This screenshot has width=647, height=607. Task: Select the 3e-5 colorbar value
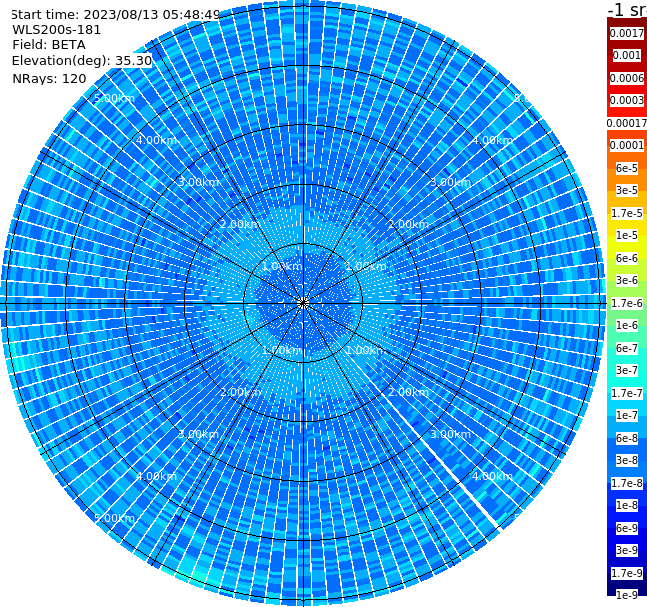pos(627,190)
